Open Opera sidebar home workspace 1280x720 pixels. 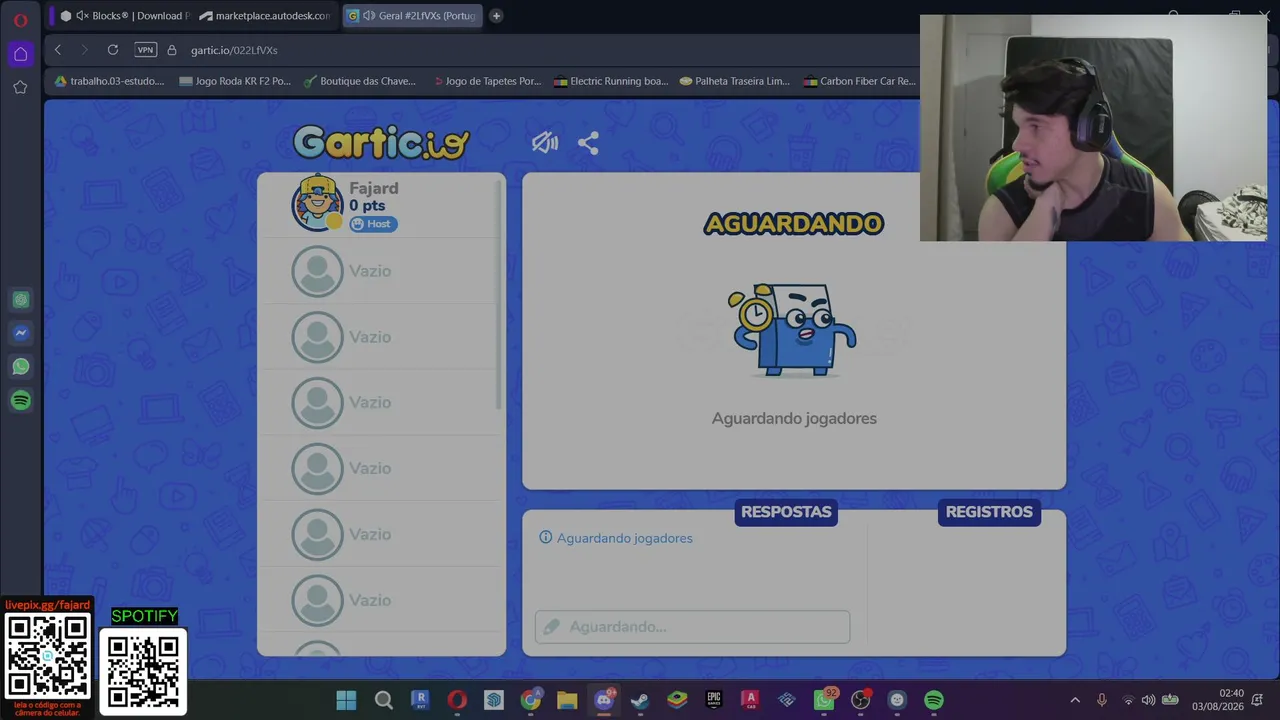click(20, 54)
